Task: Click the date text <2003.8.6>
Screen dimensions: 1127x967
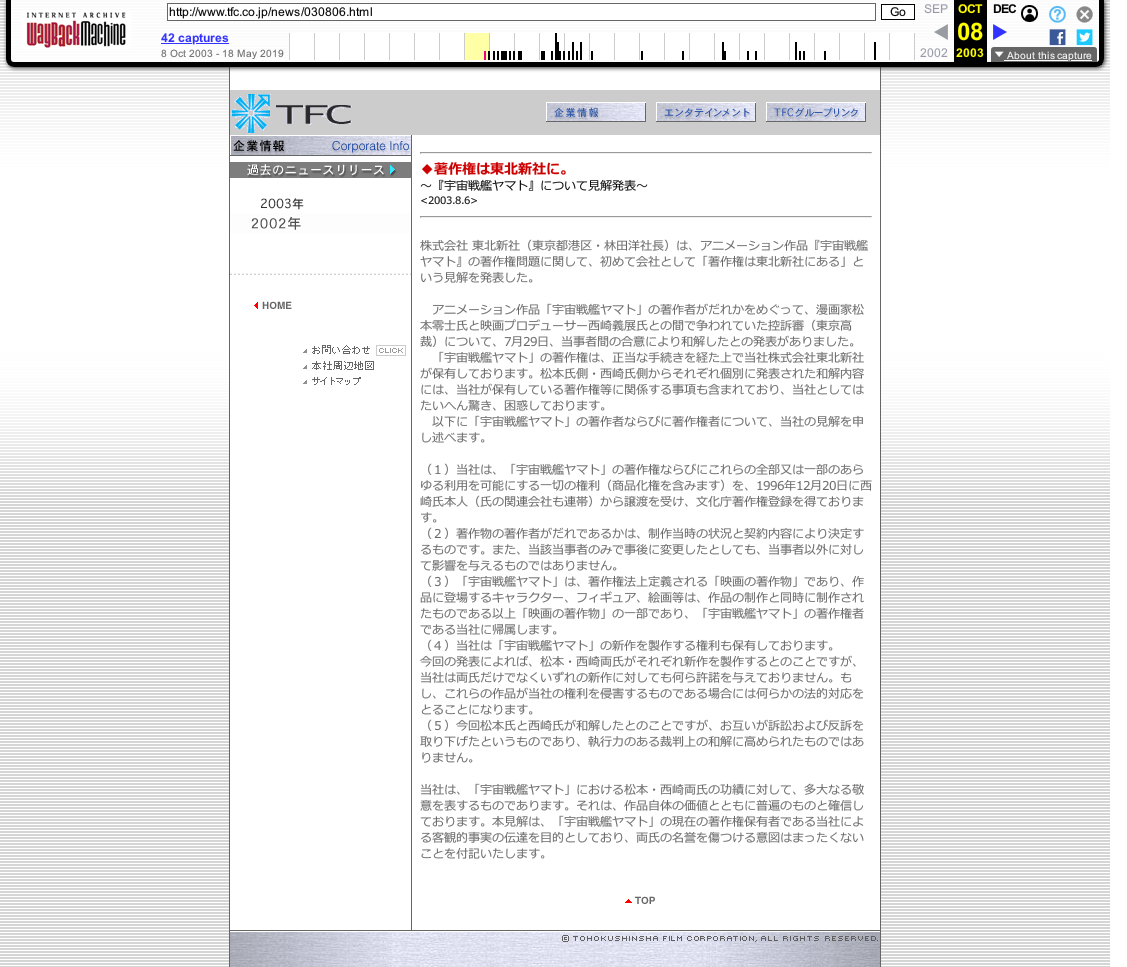Action: click(449, 201)
